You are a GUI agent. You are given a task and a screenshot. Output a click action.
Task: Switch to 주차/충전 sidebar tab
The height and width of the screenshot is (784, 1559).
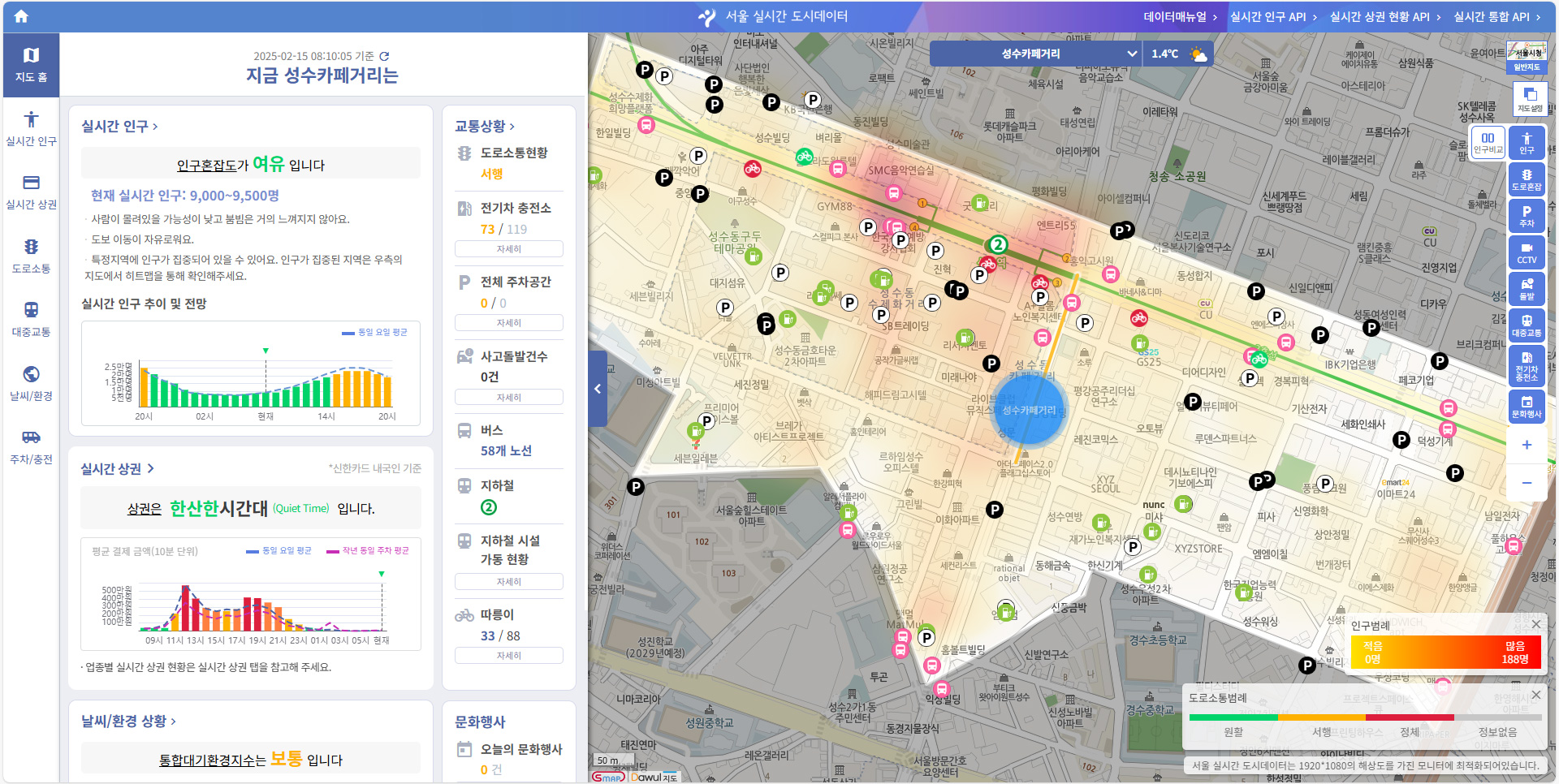tap(31, 447)
